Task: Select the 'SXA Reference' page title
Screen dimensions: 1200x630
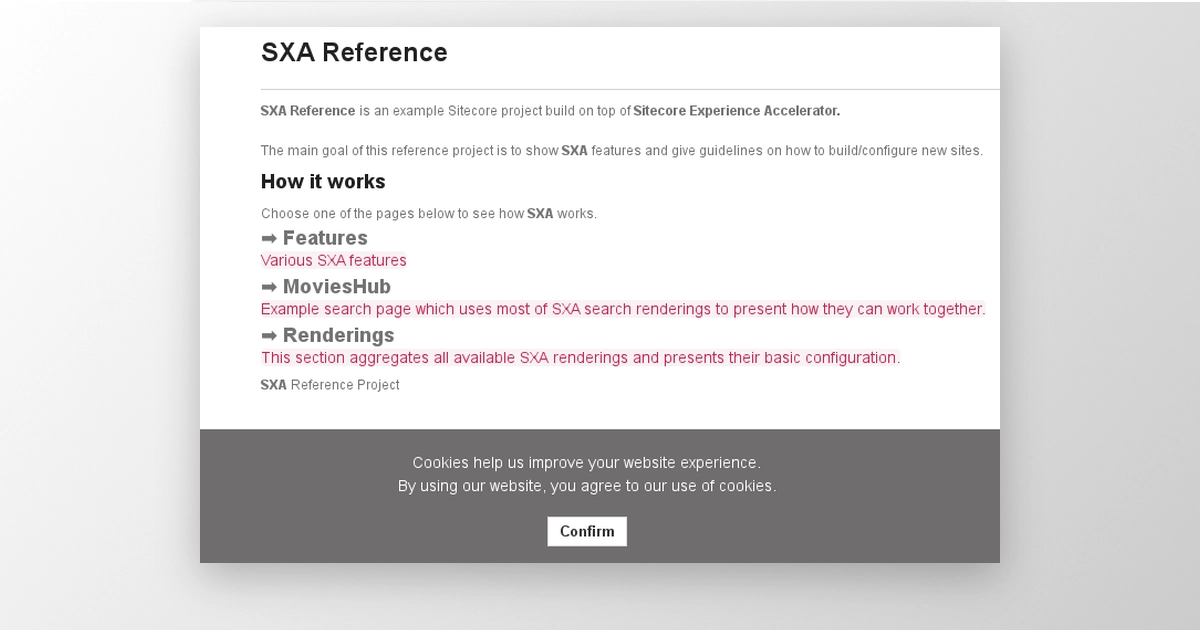Action: 354,52
